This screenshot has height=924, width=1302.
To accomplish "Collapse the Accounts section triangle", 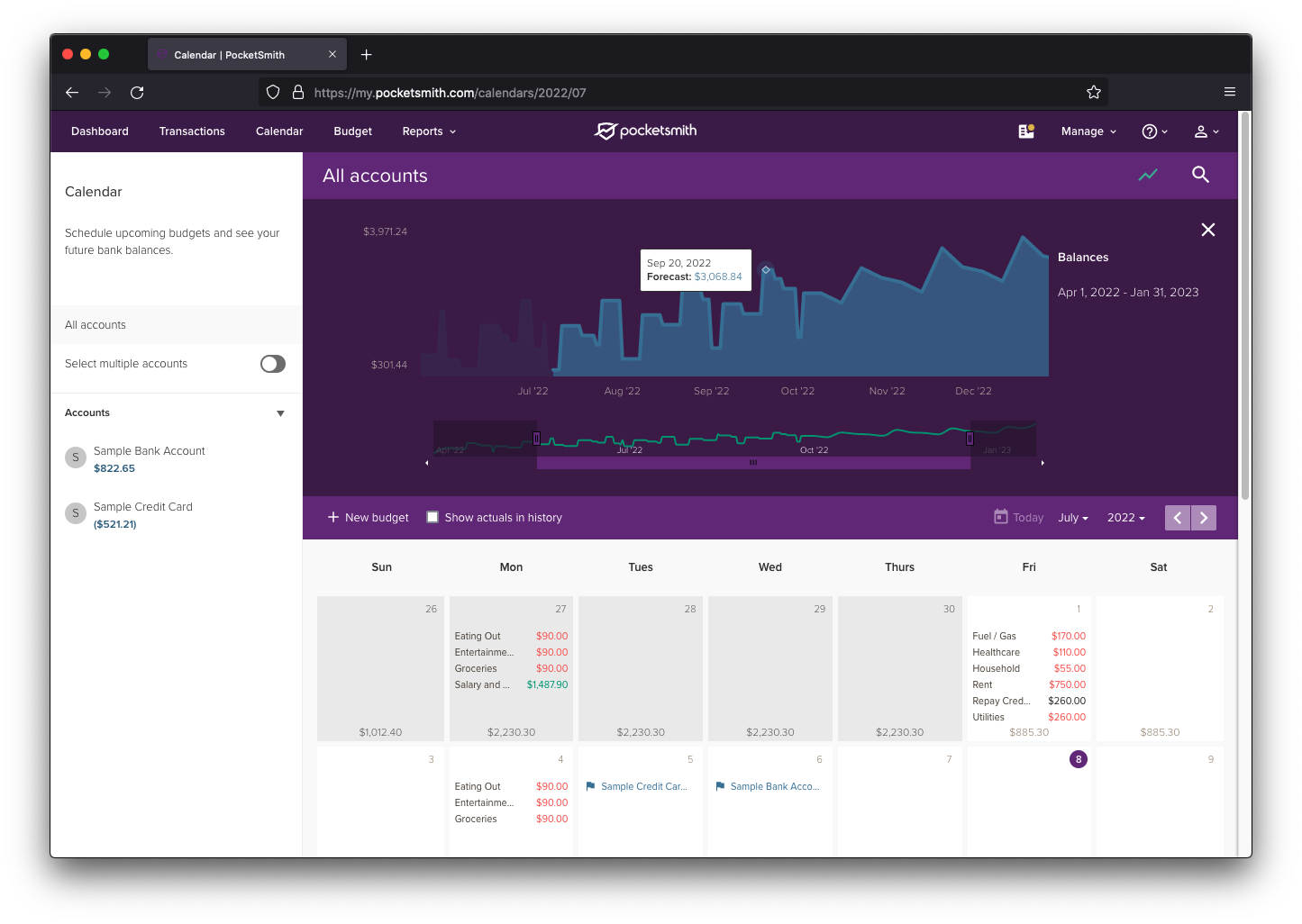I will (x=280, y=413).
